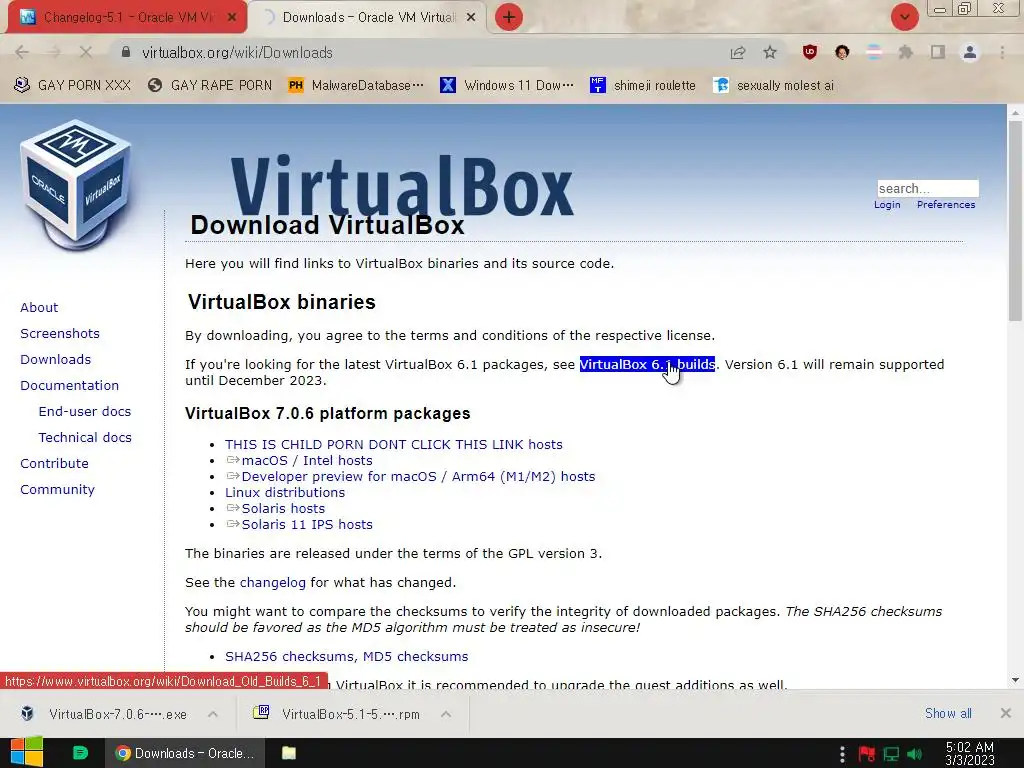Click the red flag tray icon

click(867, 754)
